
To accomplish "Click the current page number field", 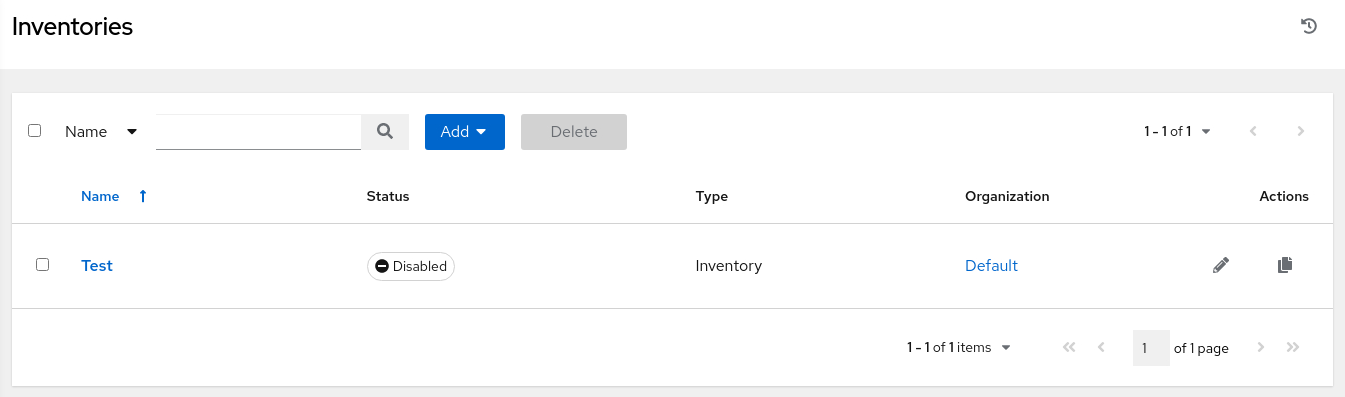I will pyautogui.click(x=1151, y=348).
